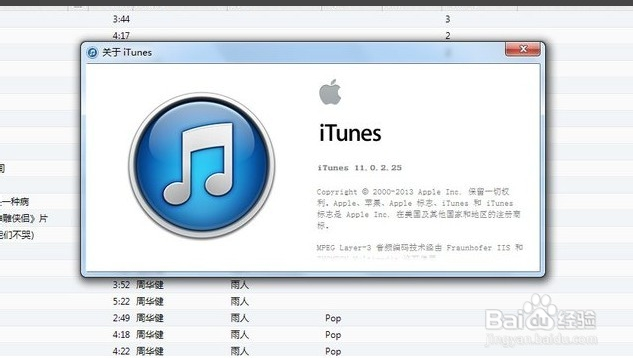The height and width of the screenshot is (361, 633).
Task: Click the small iTunes icon in dialog title bar
Action: [x=92, y=52]
